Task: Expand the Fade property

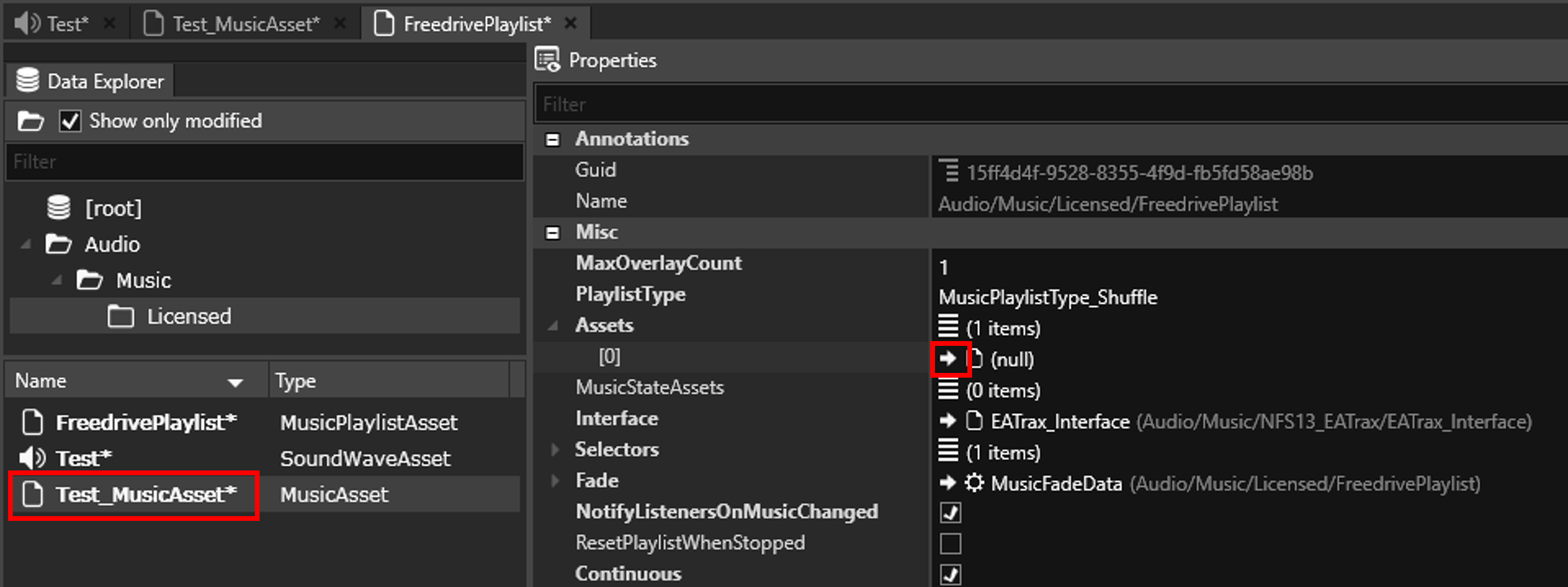Action: [555, 480]
